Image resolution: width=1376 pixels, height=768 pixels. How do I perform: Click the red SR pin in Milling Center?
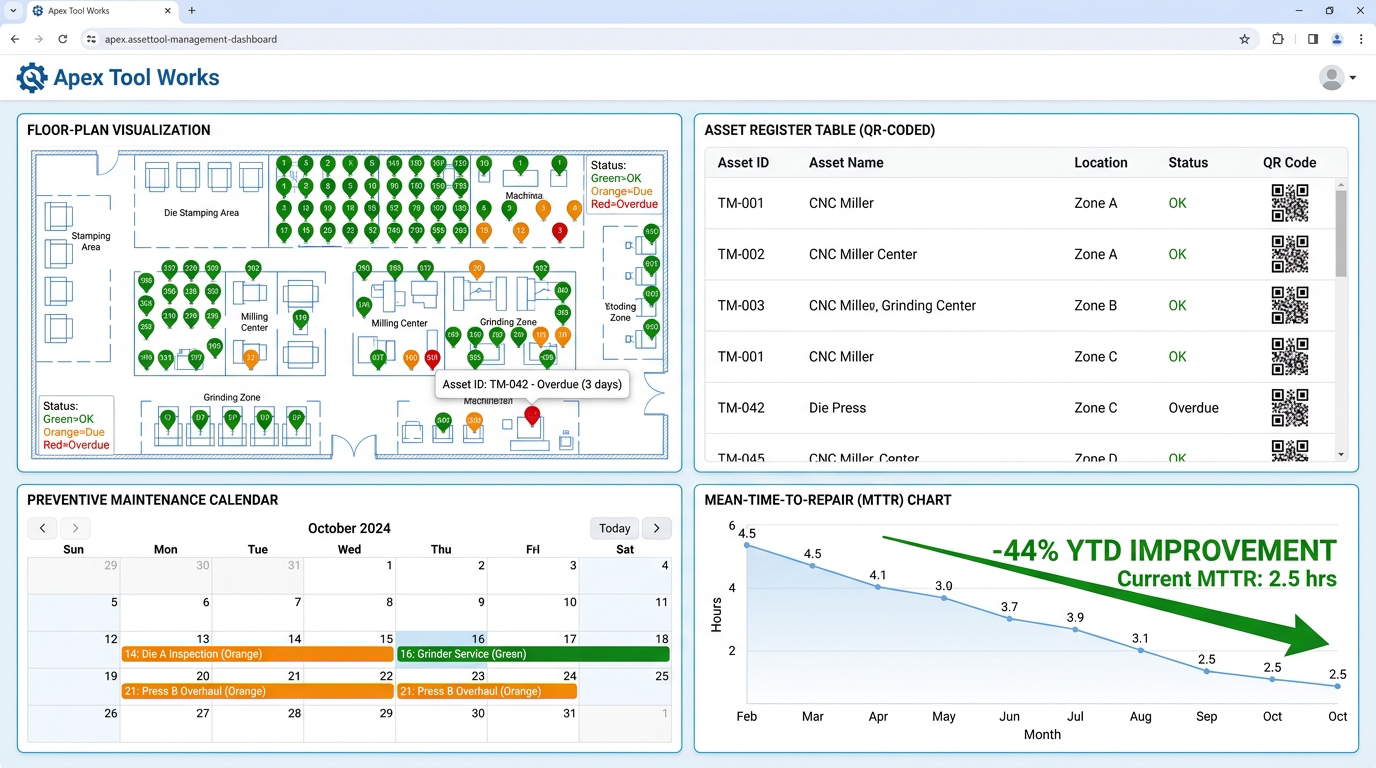pos(432,358)
